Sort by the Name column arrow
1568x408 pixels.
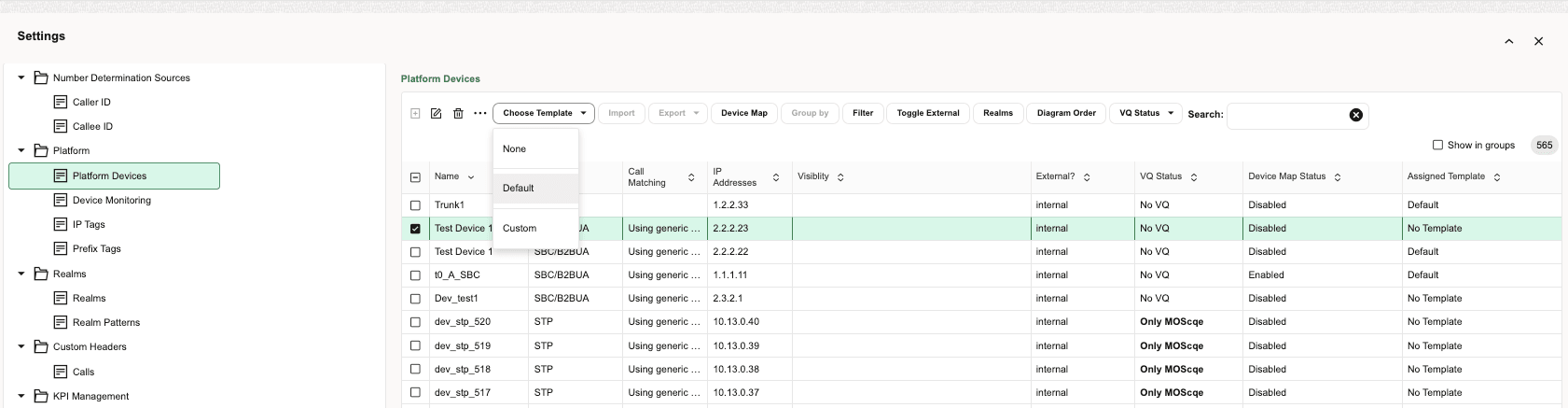(x=471, y=177)
